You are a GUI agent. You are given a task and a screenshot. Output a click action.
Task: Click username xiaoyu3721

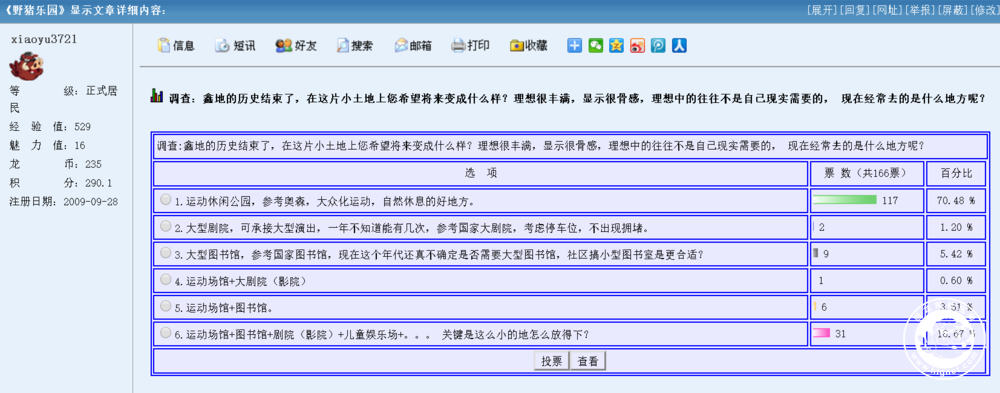pos(44,39)
